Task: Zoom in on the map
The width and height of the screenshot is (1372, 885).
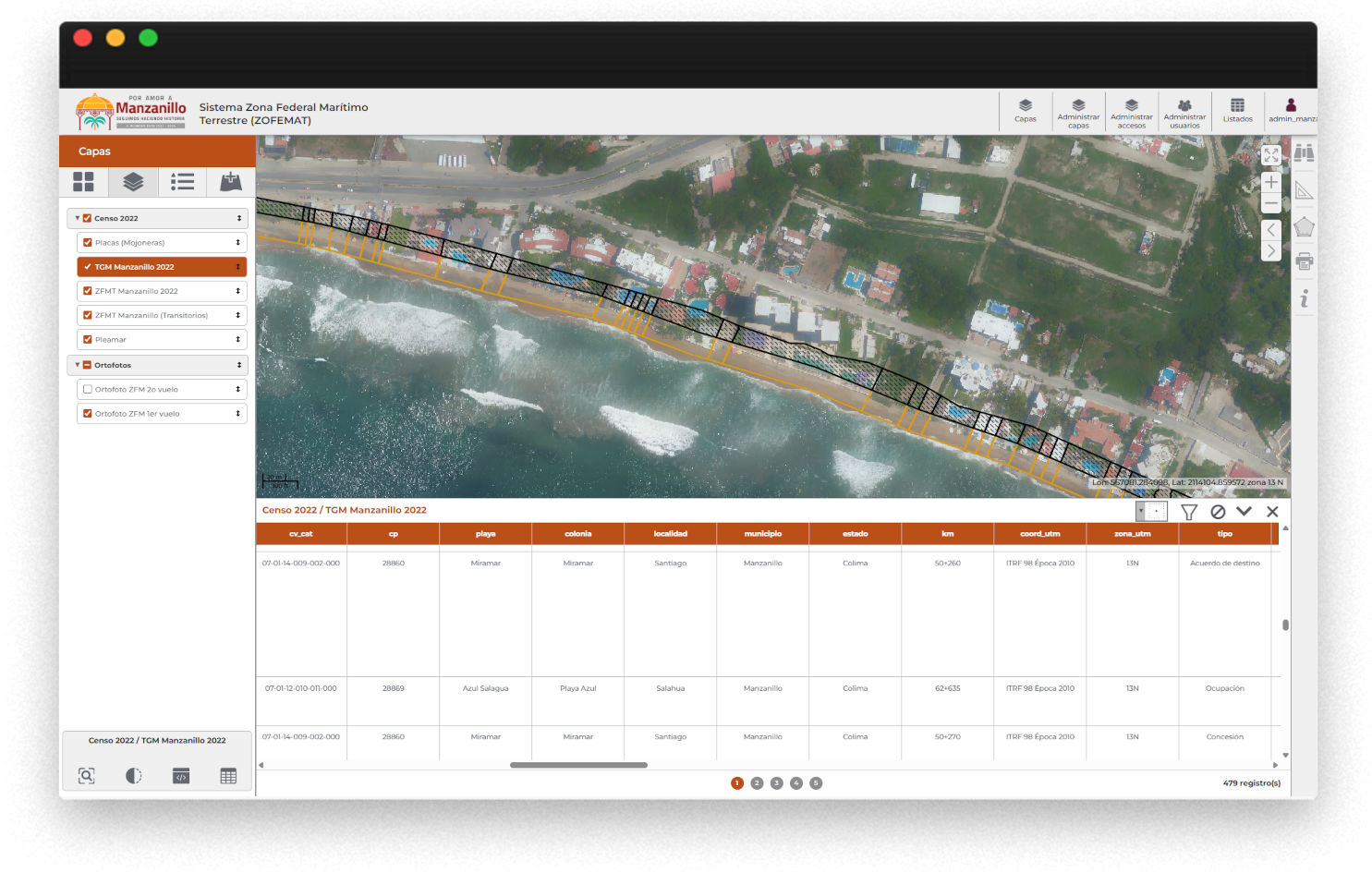Action: coord(1271,183)
